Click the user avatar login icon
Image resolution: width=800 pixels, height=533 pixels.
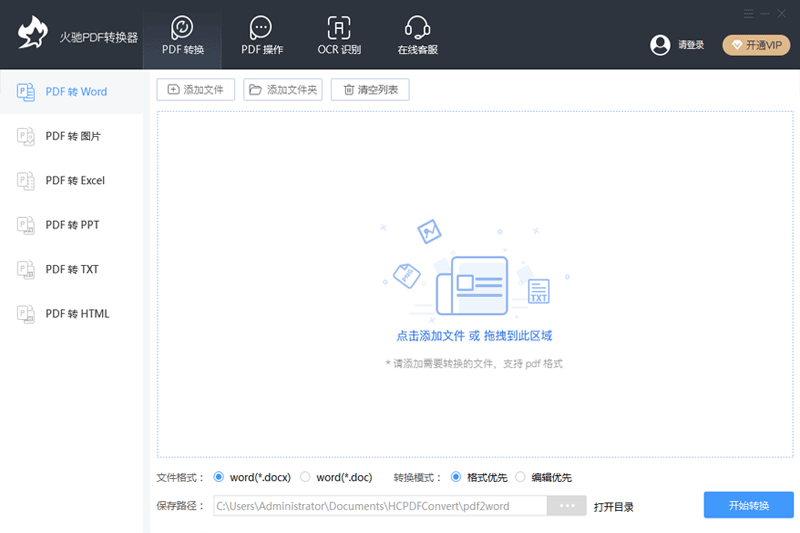coord(660,45)
